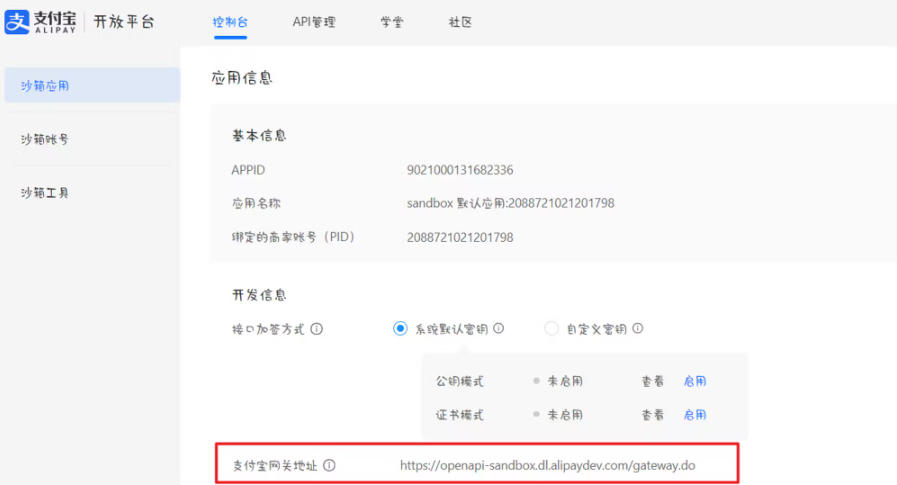Screen dimensions: 897x485
Task: Click 启用 in the 证书模式 row
Action: click(x=694, y=415)
